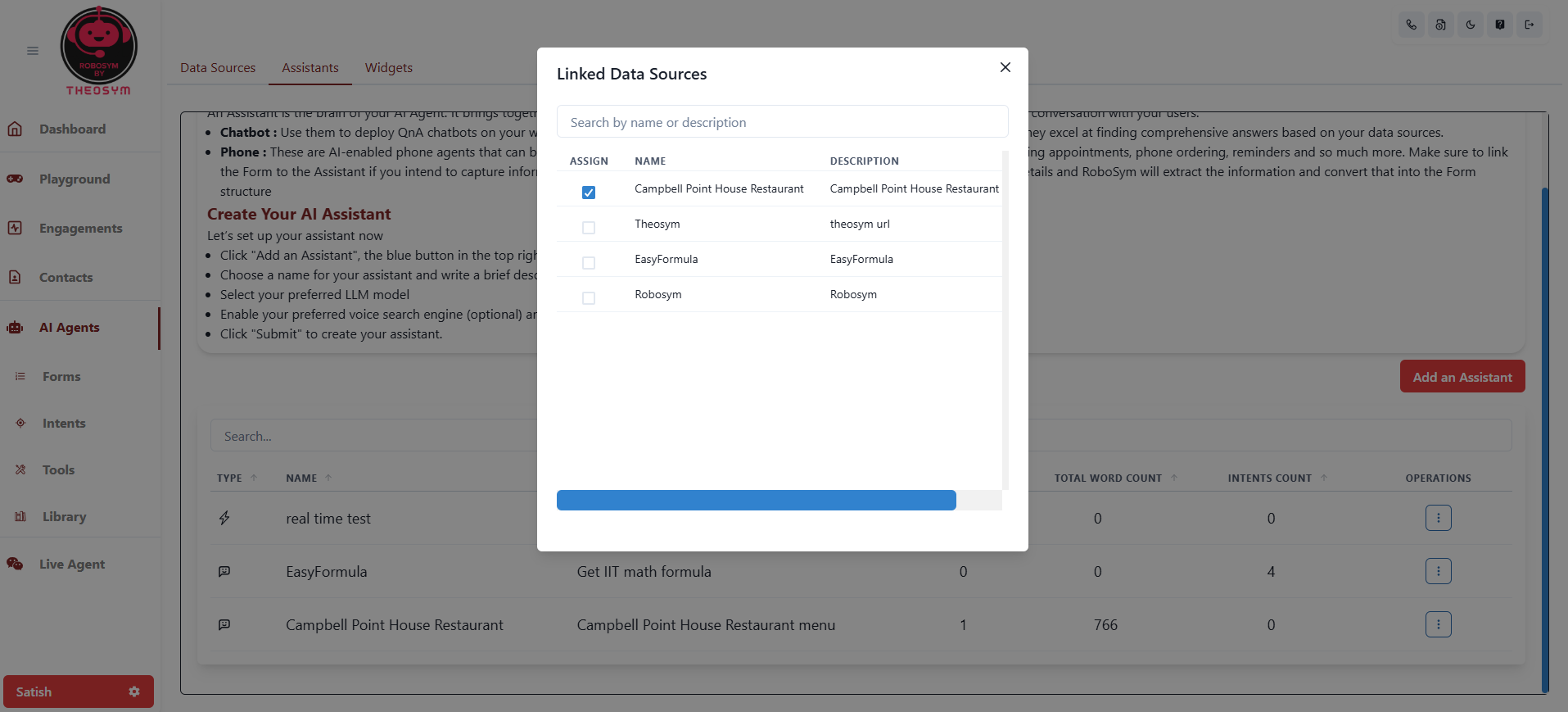The width and height of the screenshot is (1568, 712).
Task: Click the dialog's vertical scrollbar track
Action: pyautogui.click(x=1005, y=320)
